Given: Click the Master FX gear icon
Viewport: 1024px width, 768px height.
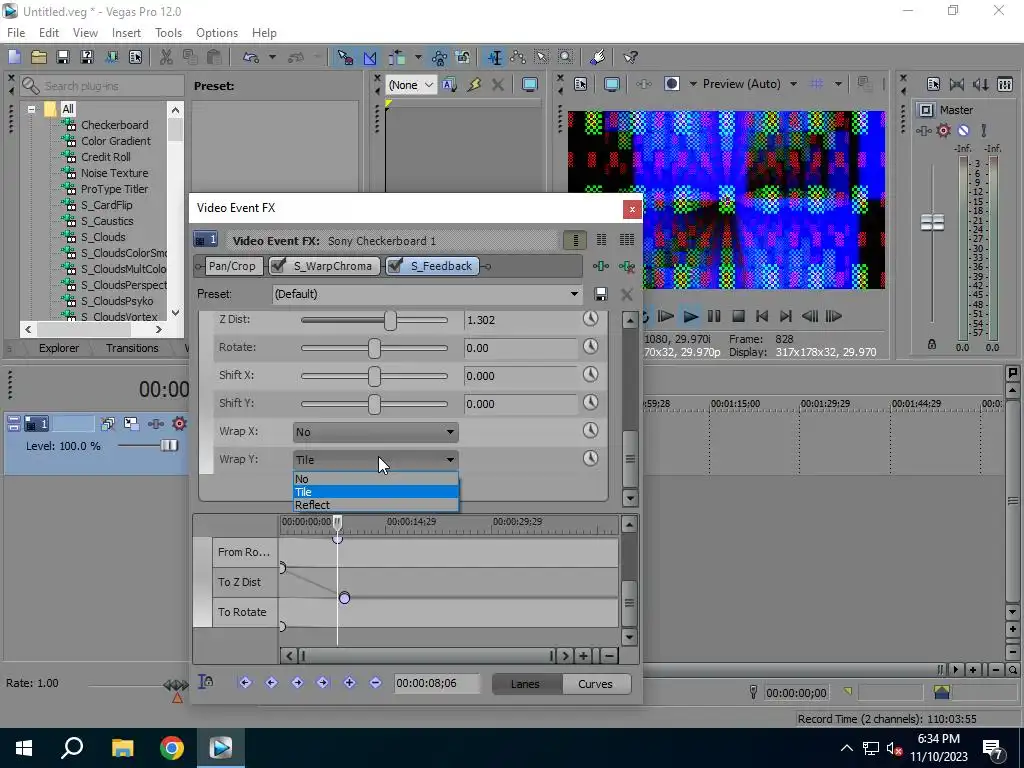Looking at the screenshot, I should coord(944,131).
